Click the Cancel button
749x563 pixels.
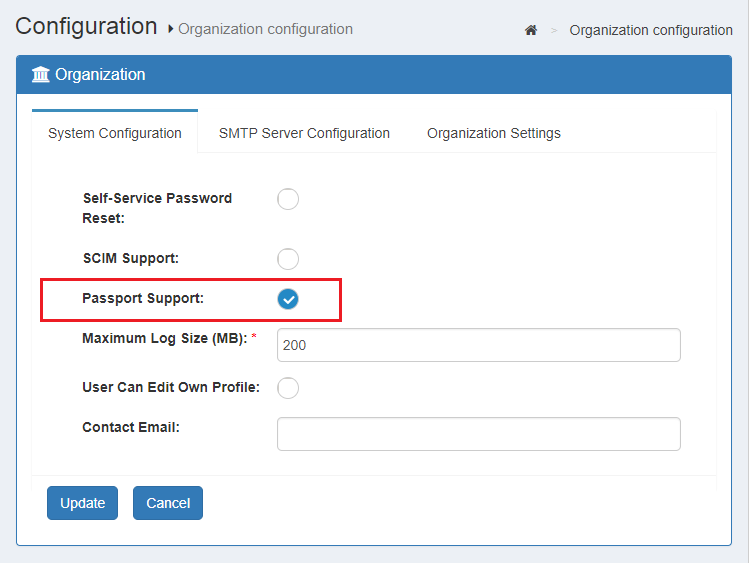pos(168,503)
